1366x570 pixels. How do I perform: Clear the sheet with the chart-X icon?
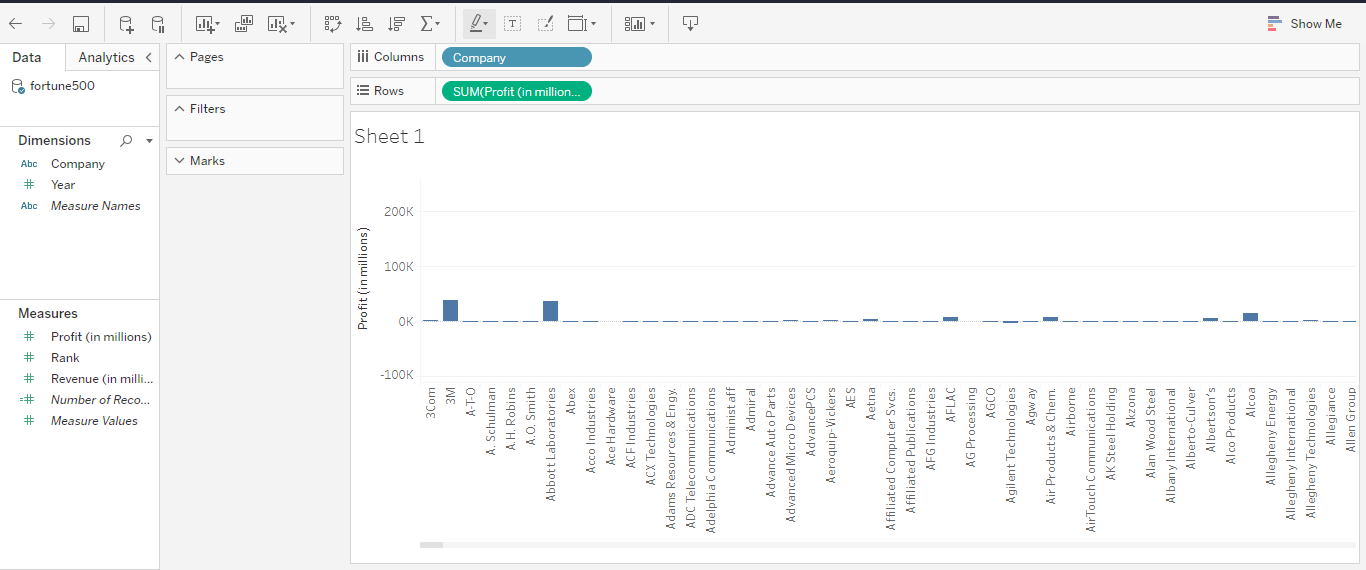pos(277,24)
